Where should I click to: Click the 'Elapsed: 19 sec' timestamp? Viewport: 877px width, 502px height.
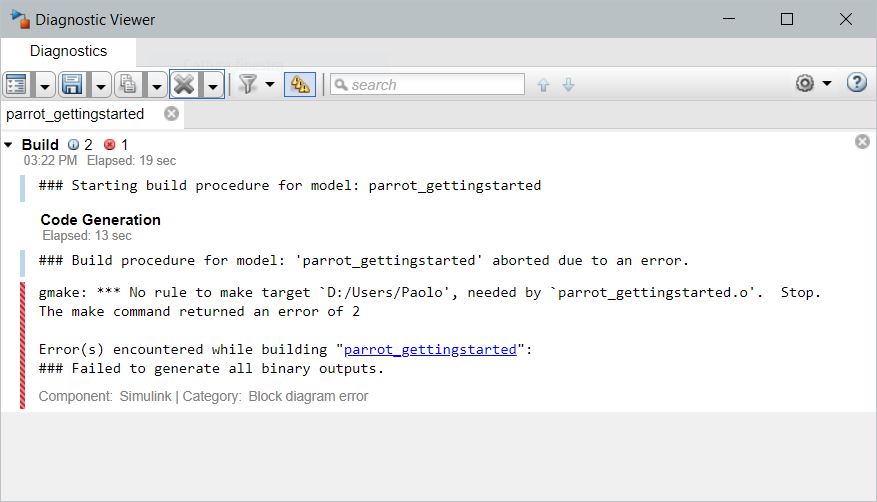(131, 161)
